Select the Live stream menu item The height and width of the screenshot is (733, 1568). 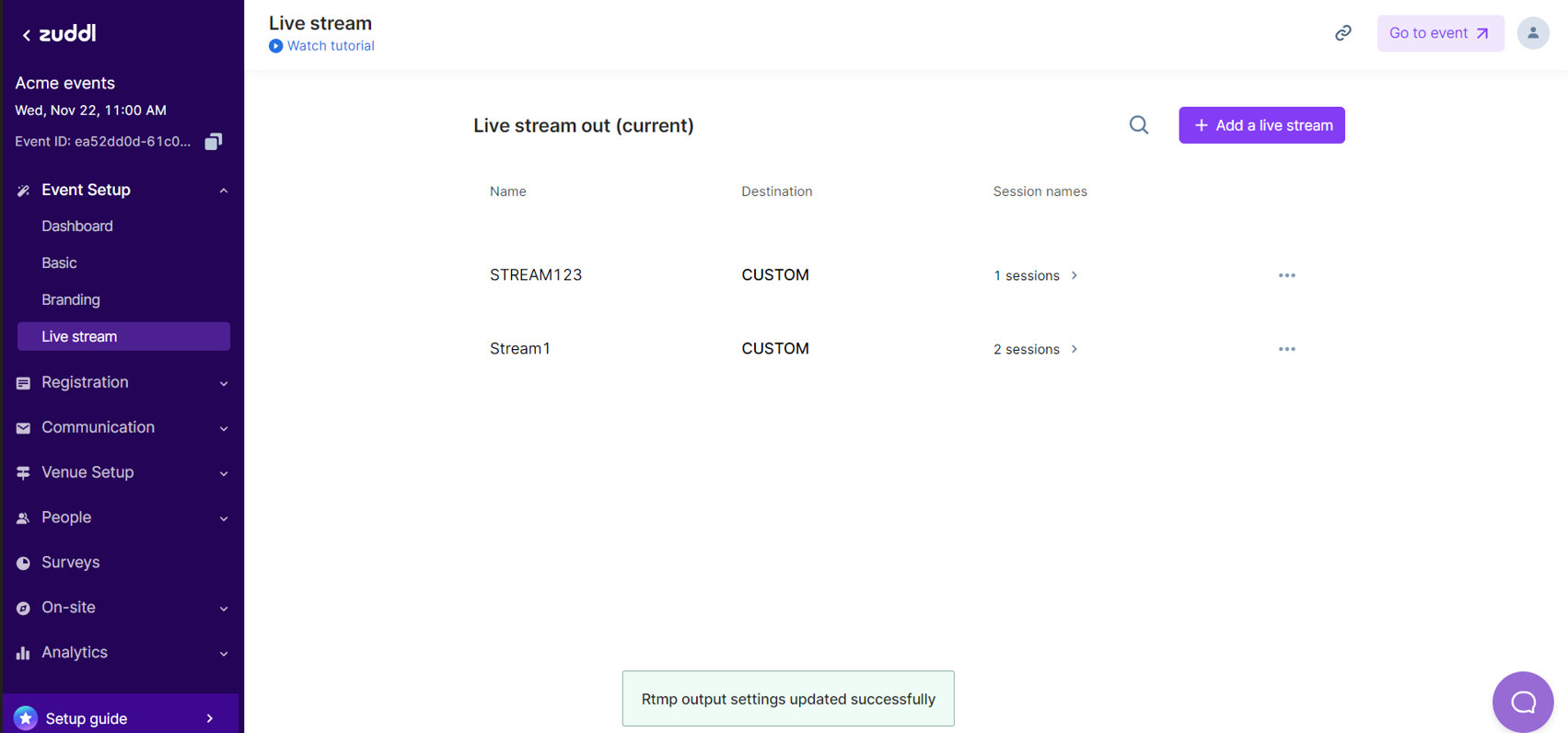tap(123, 336)
